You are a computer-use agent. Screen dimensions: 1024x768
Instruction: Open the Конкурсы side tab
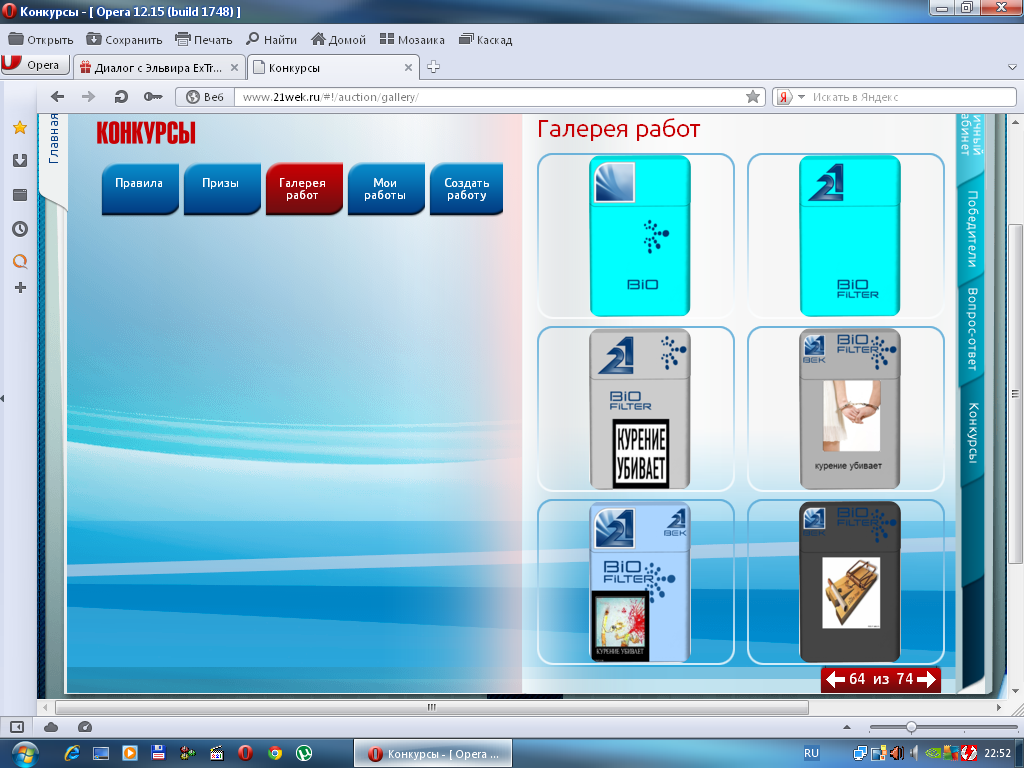971,433
